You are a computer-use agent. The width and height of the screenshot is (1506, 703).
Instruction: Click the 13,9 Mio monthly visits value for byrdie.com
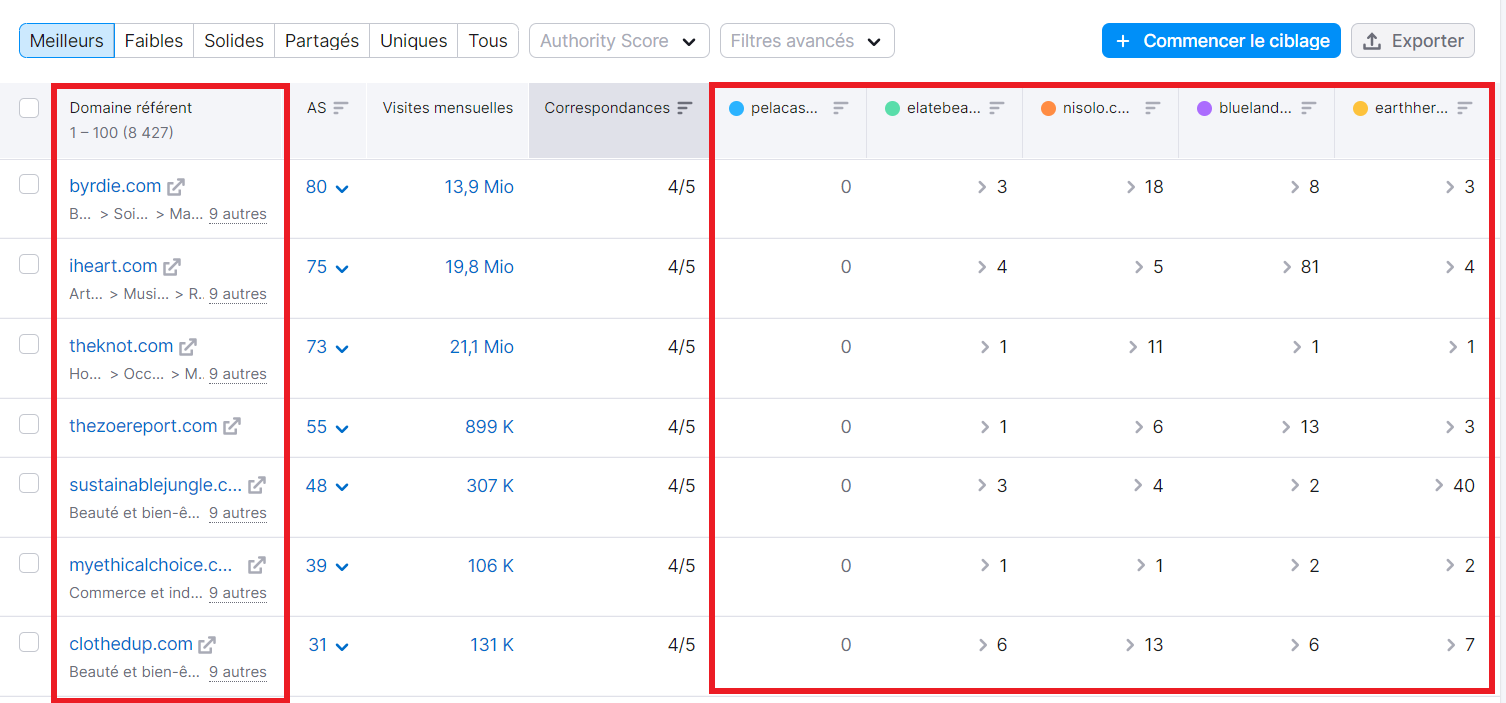pyautogui.click(x=478, y=187)
